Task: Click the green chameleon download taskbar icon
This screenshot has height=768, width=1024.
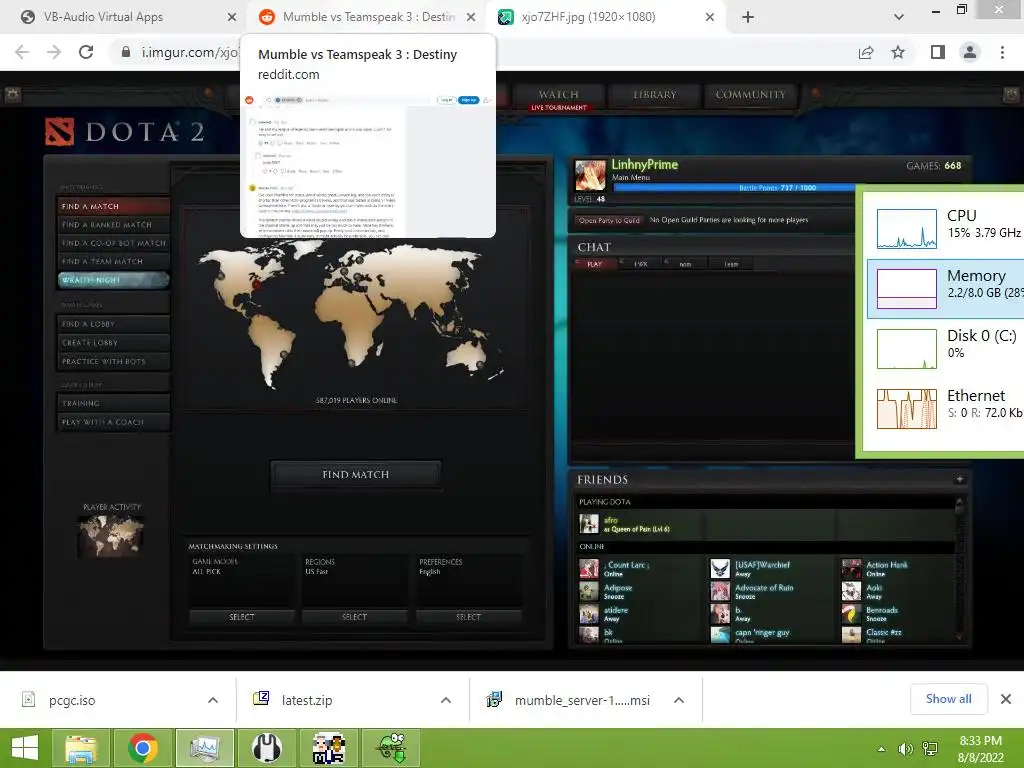Action: click(391, 748)
